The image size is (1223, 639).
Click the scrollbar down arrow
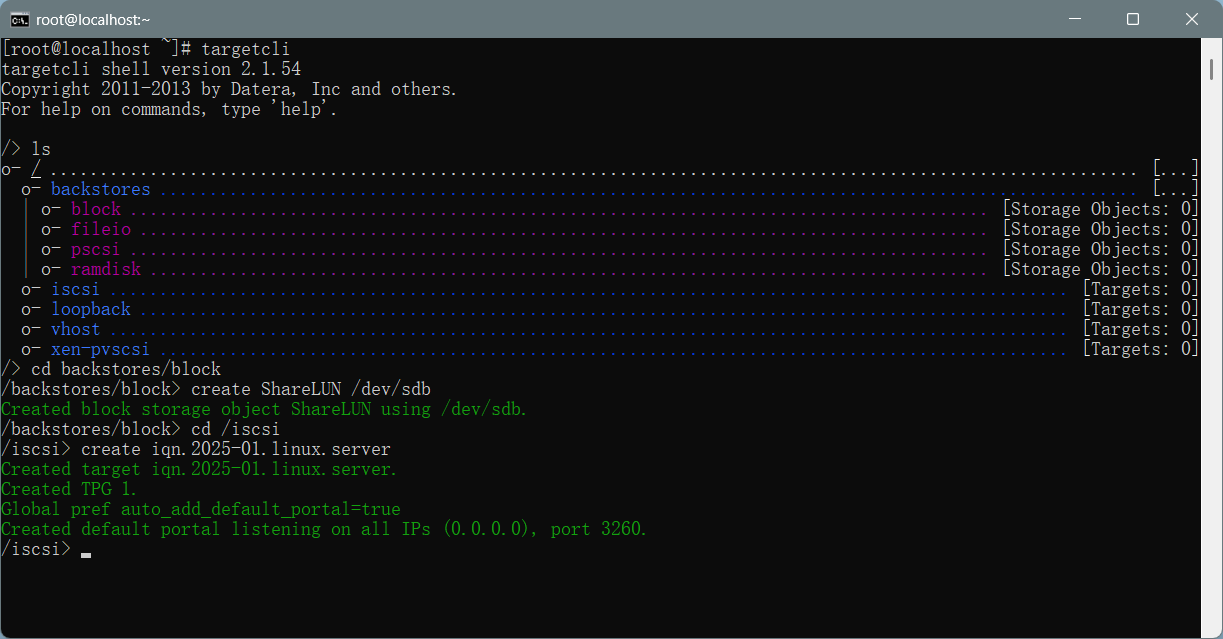click(1211, 629)
